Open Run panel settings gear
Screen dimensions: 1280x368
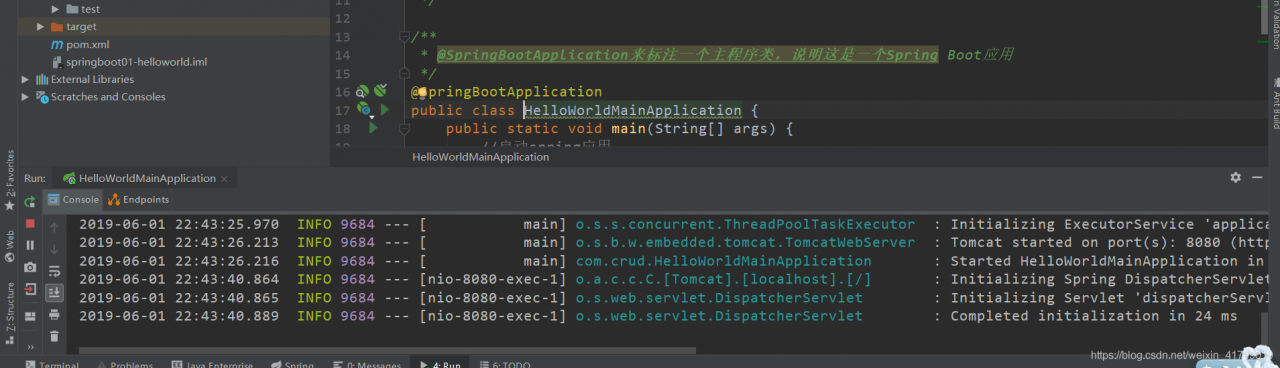click(x=1235, y=177)
